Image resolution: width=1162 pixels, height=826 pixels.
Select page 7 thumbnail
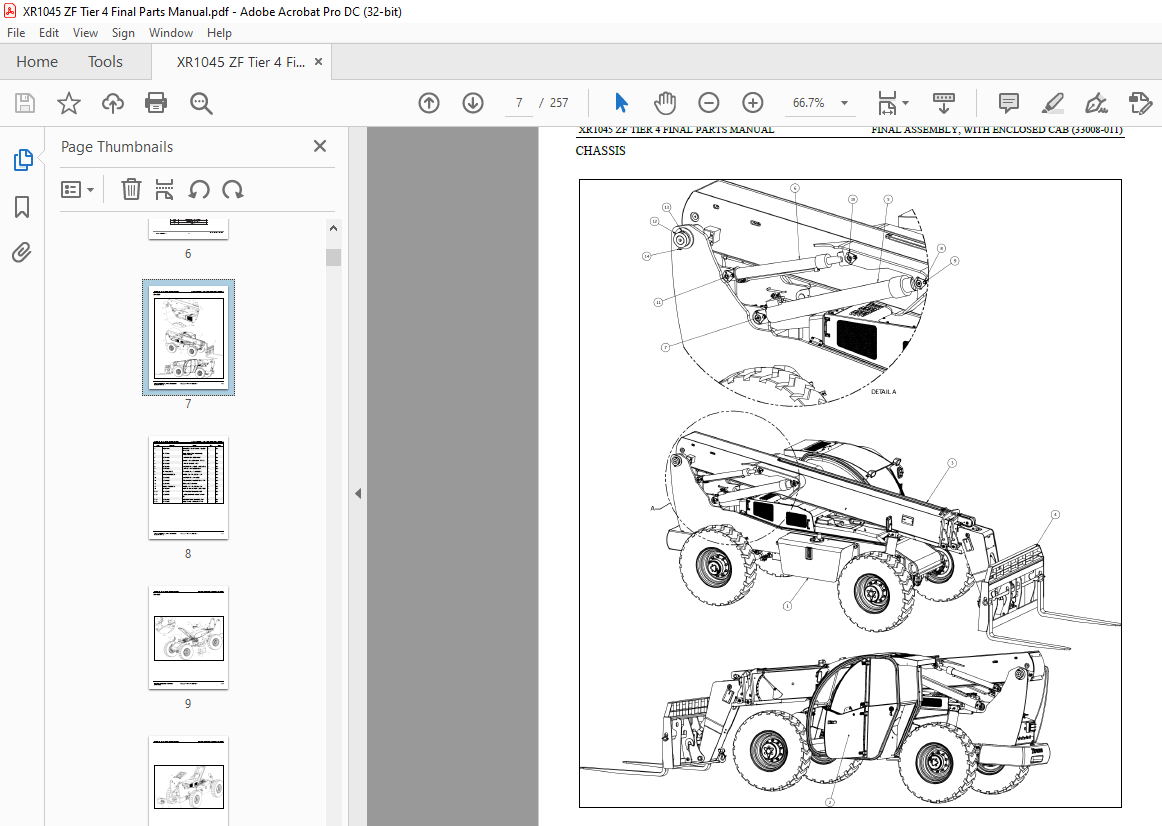tap(188, 338)
